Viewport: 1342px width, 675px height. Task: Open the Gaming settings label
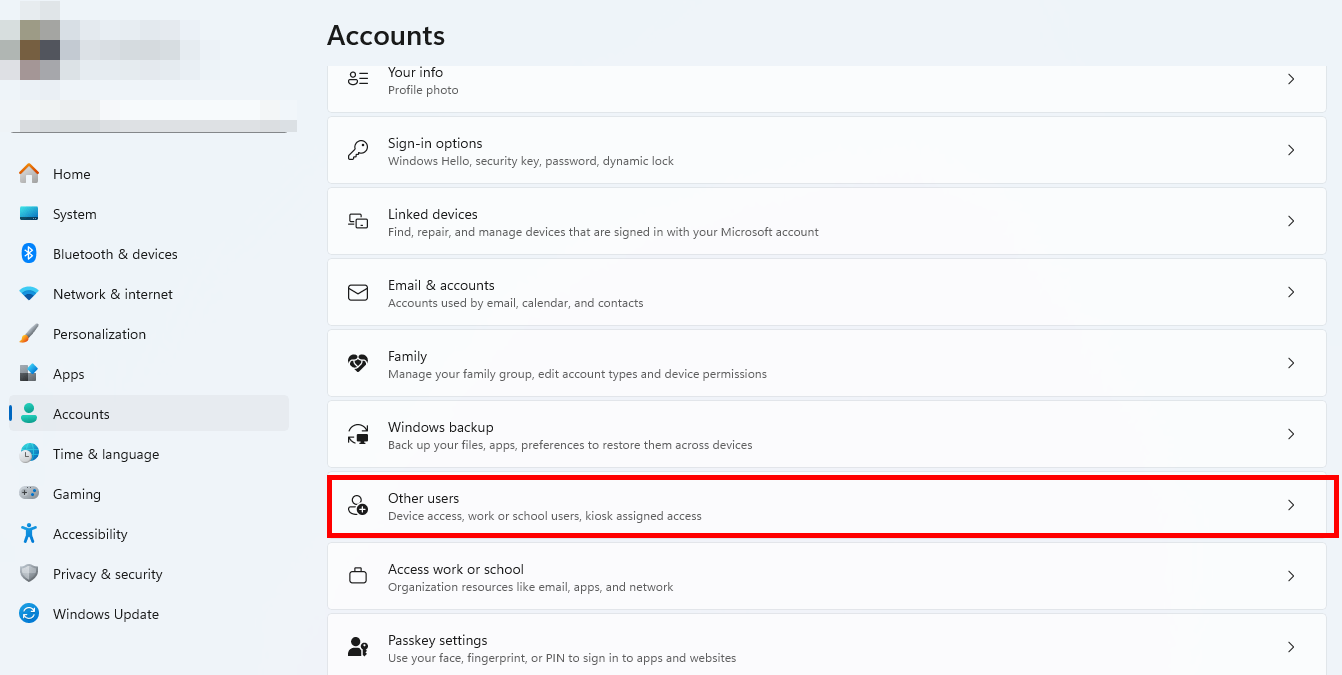[77, 494]
